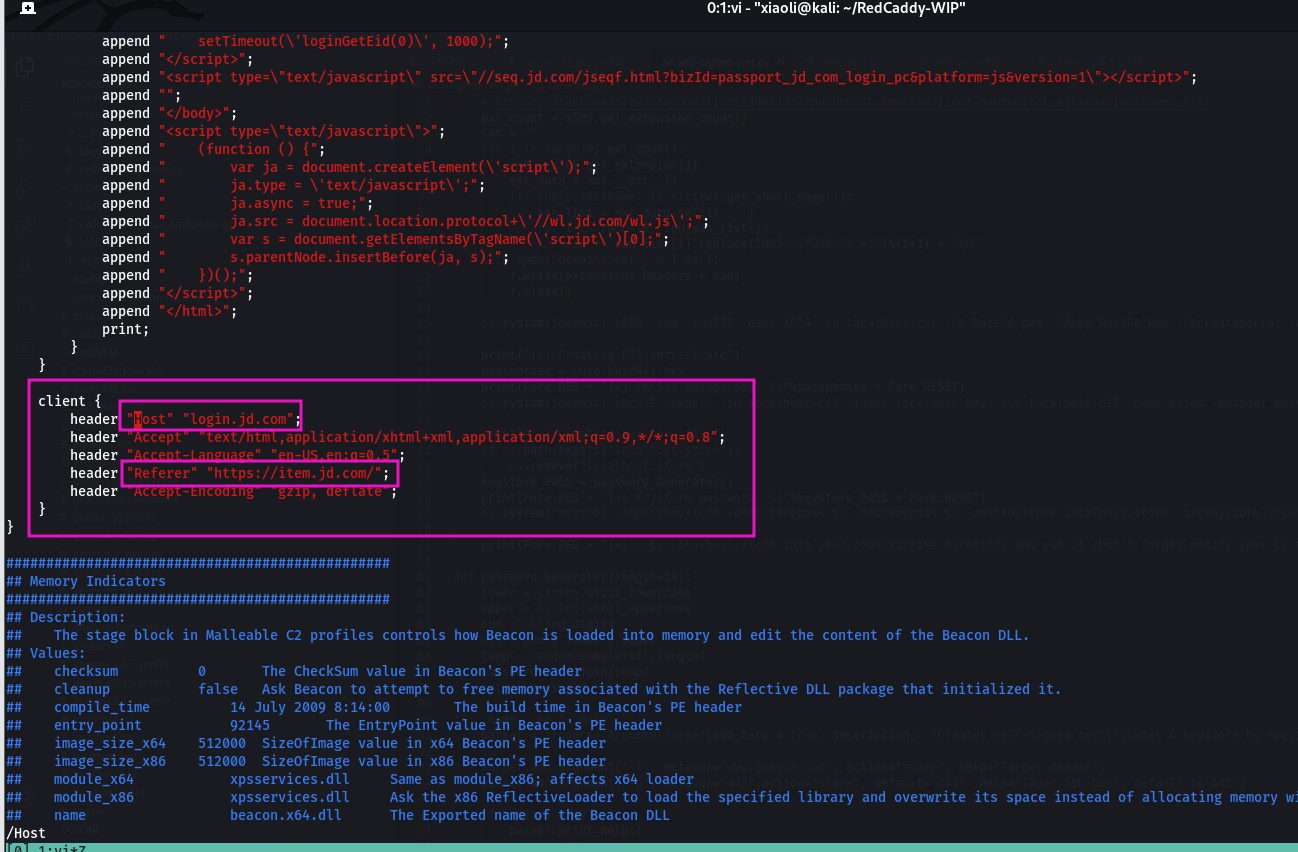Click the "/Host" search command line
Viewport: 1298px width, 852px height.
(26, 833)
